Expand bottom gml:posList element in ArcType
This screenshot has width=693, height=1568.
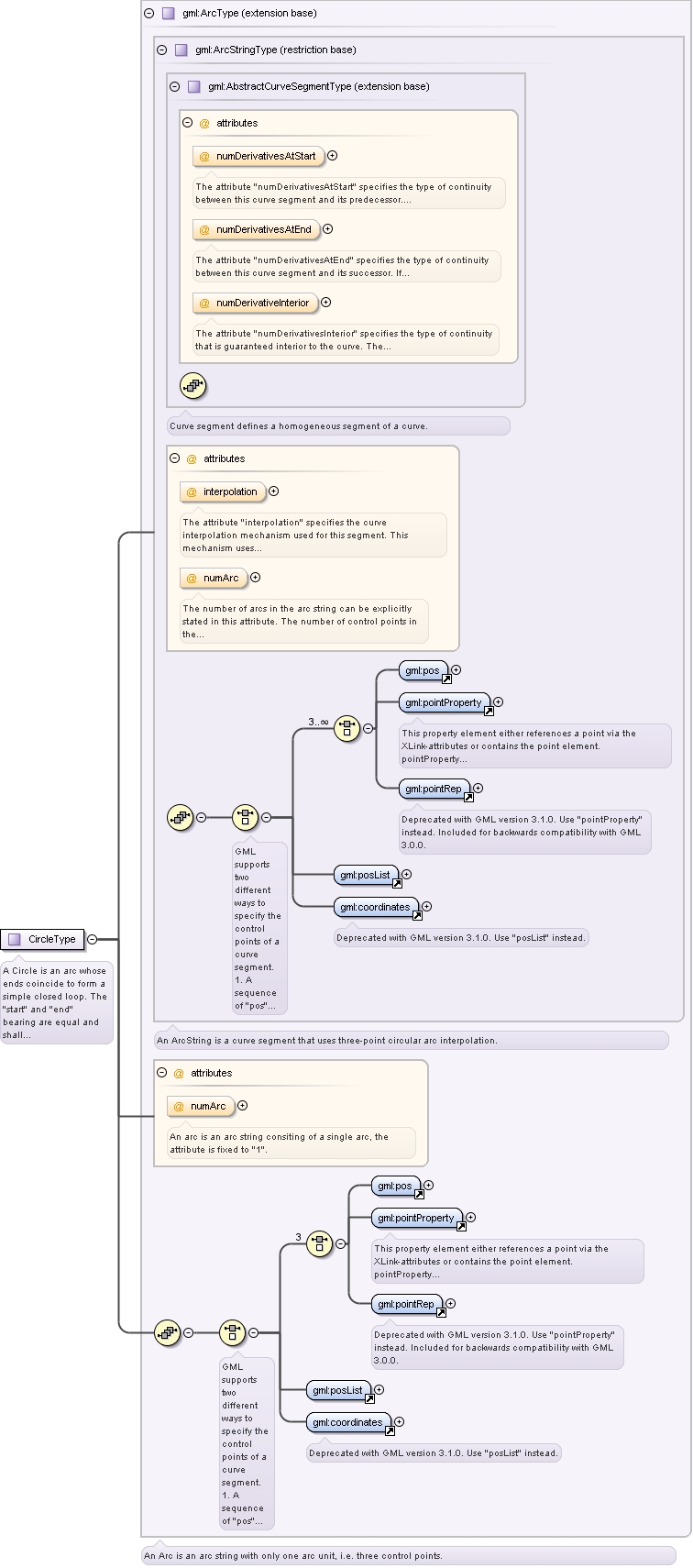click(379, 1390)
